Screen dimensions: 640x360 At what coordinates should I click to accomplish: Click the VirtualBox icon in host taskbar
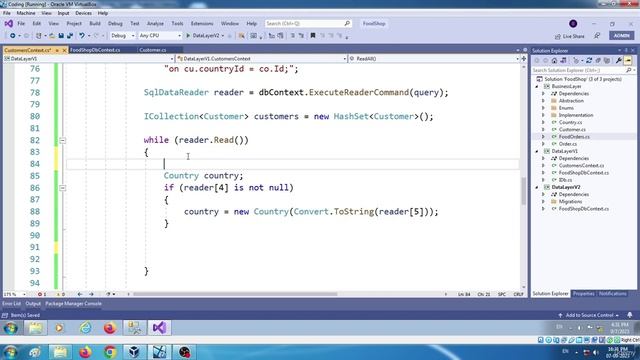(134, 352)
